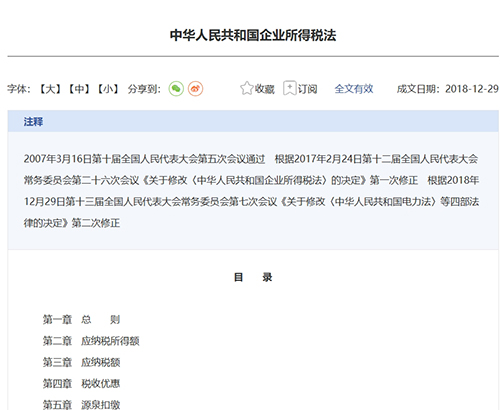Screen dimensions: 500x410
Task: Share the page via WeChat icon
Action: click(x=176, y=89)
